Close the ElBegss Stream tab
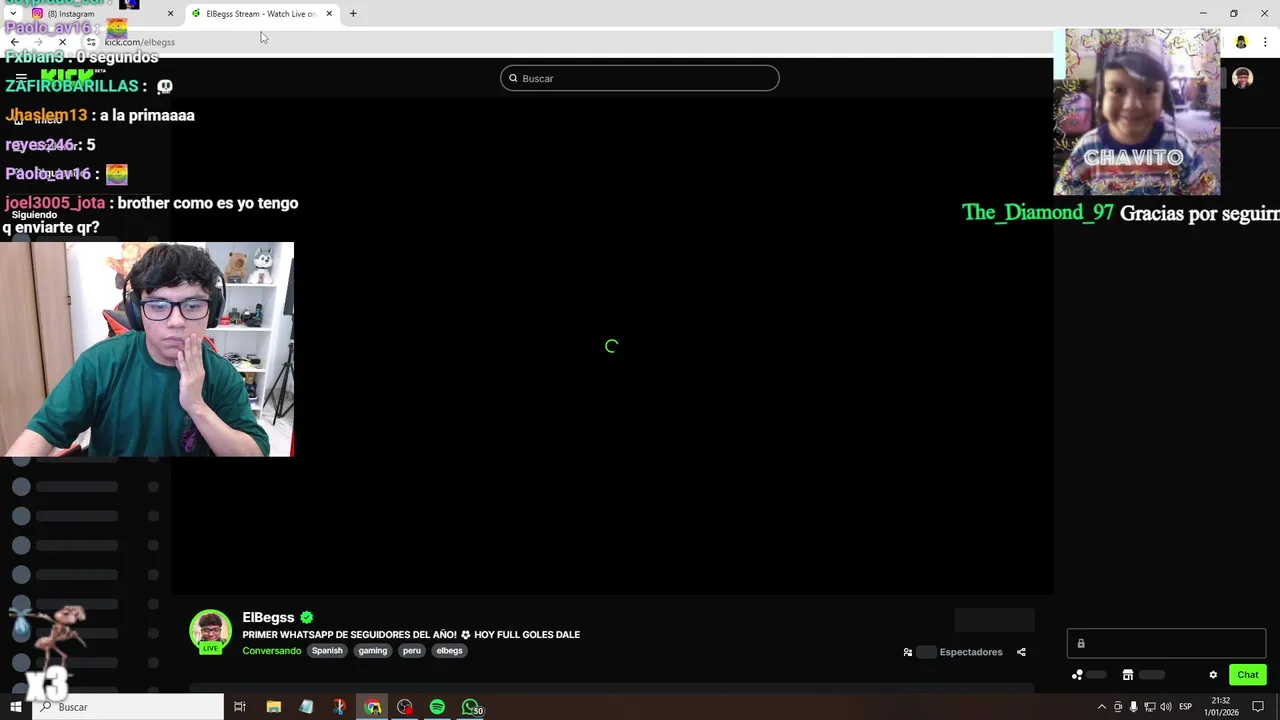Image resolution: width=1280 pixels, height=720 pixels. tap(329, 14)
